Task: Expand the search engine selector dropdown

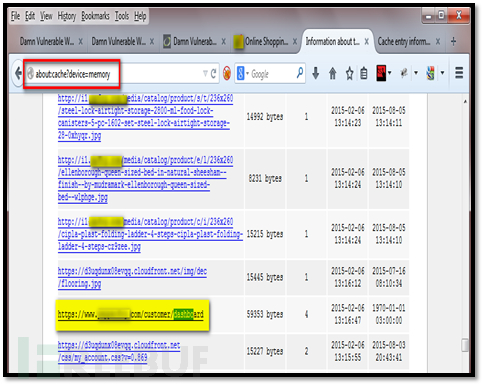Action: click(x=242, y=73)
